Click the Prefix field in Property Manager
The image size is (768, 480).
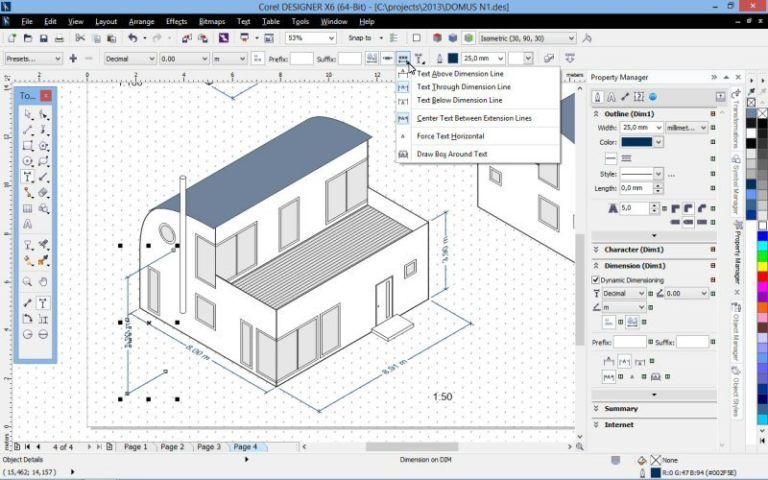(630, 342)
